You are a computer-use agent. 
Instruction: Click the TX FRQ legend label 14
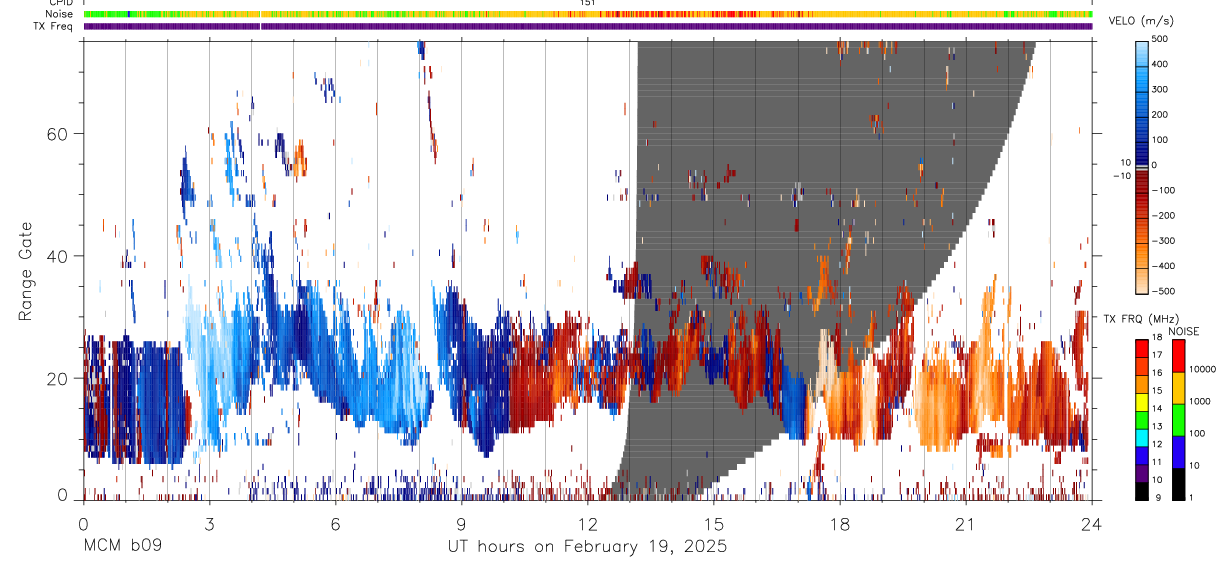tap(1158, 409)
